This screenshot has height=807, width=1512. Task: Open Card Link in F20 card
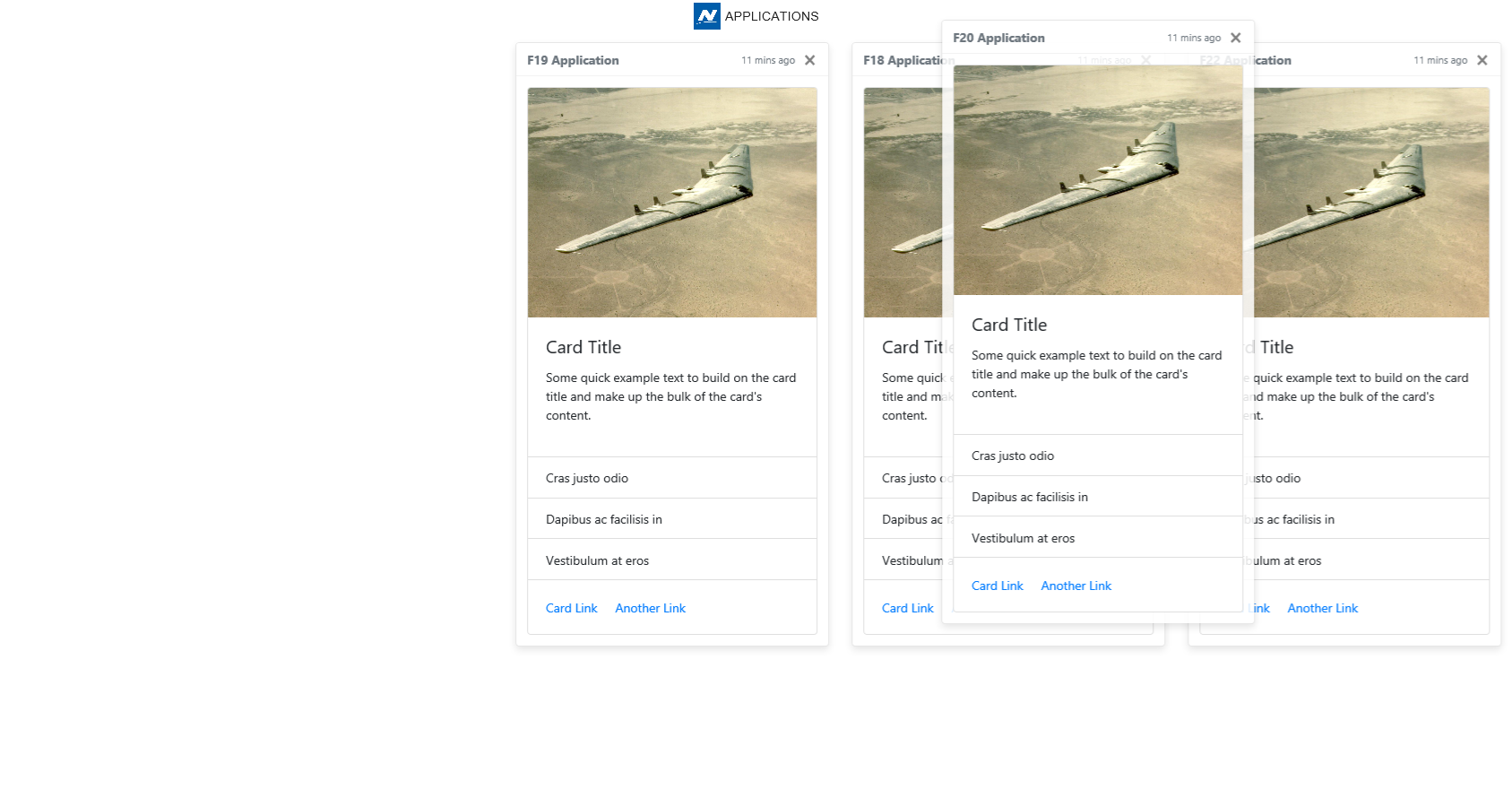coord(998,586)
